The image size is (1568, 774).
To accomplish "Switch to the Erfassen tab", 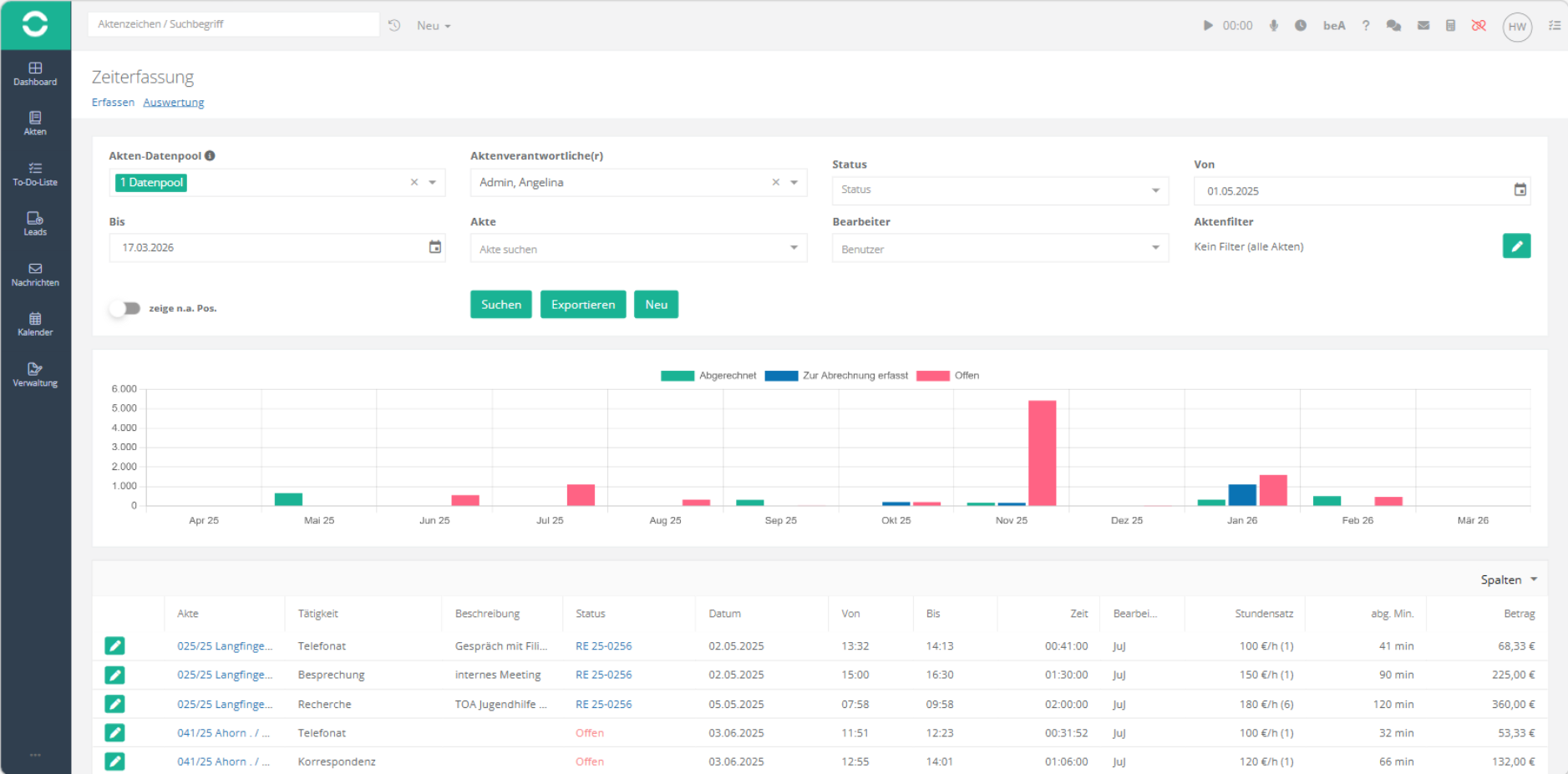I will point(113,103).
